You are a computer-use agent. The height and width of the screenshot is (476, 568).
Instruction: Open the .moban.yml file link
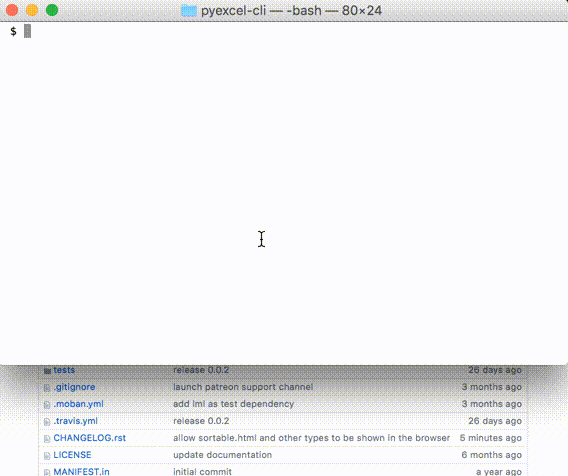click(x=79, y=404)
